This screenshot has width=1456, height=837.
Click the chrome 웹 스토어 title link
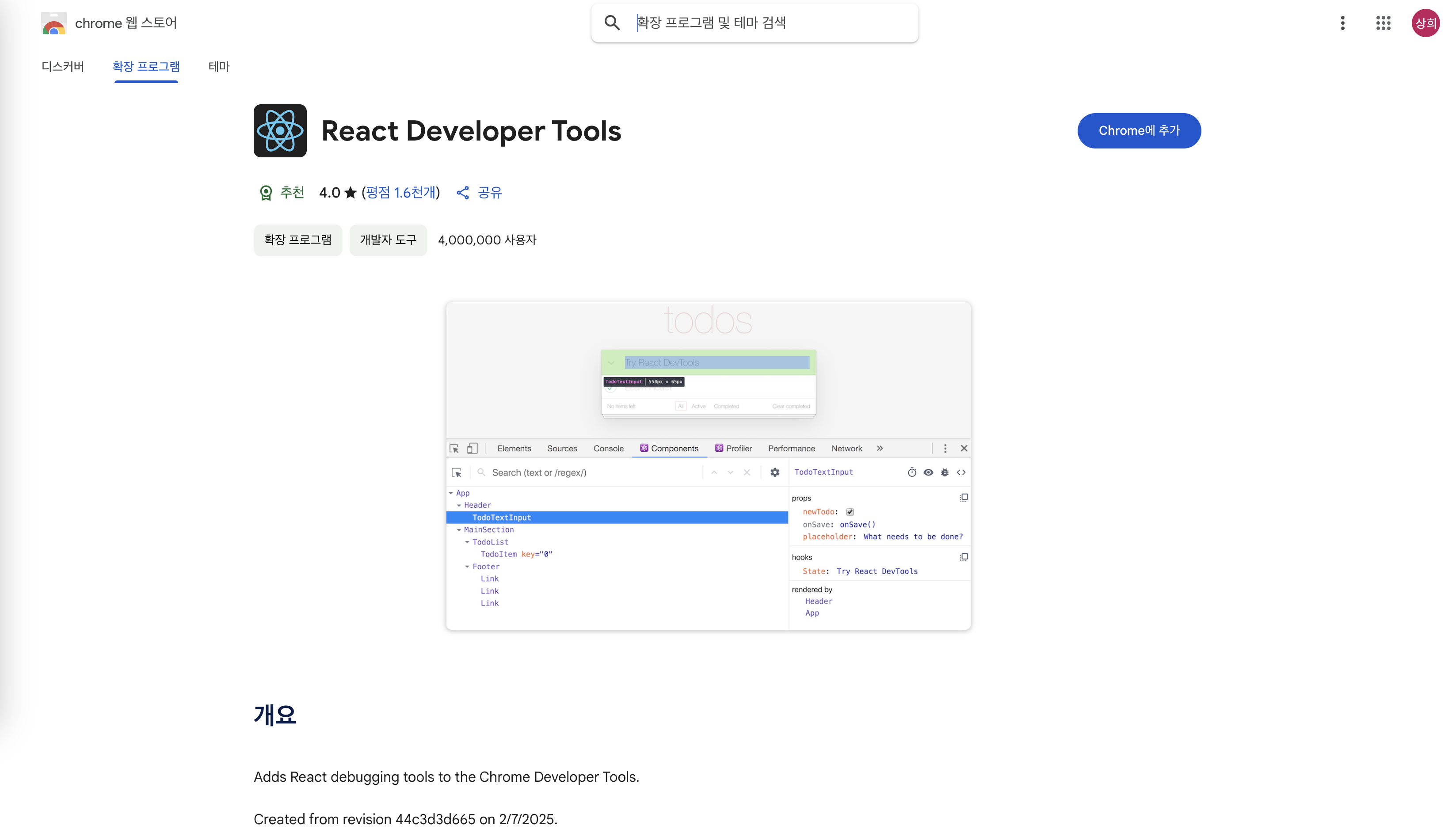coord(126,23)
